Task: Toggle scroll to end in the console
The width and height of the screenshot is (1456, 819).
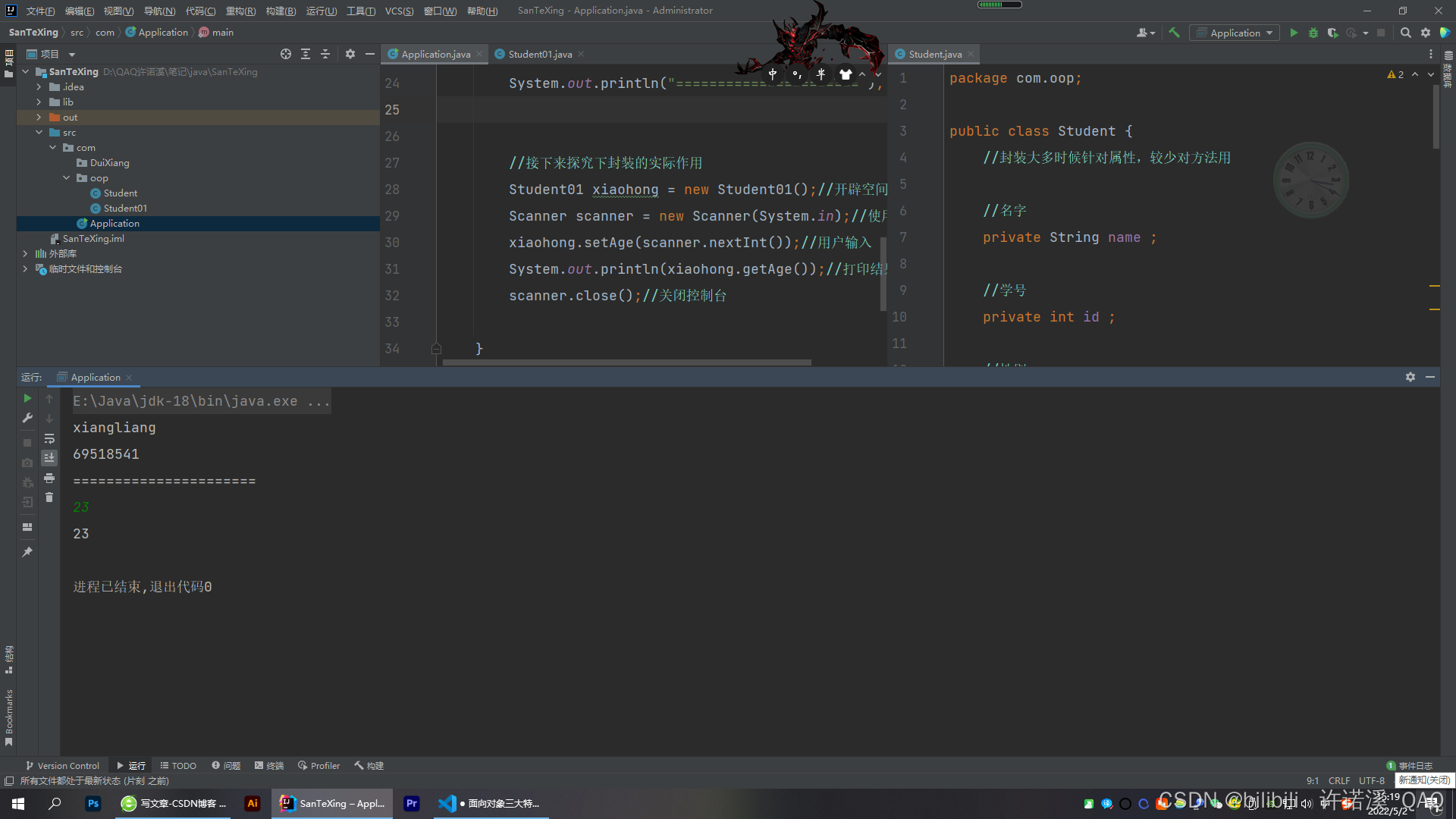Action: coord(49,457)
